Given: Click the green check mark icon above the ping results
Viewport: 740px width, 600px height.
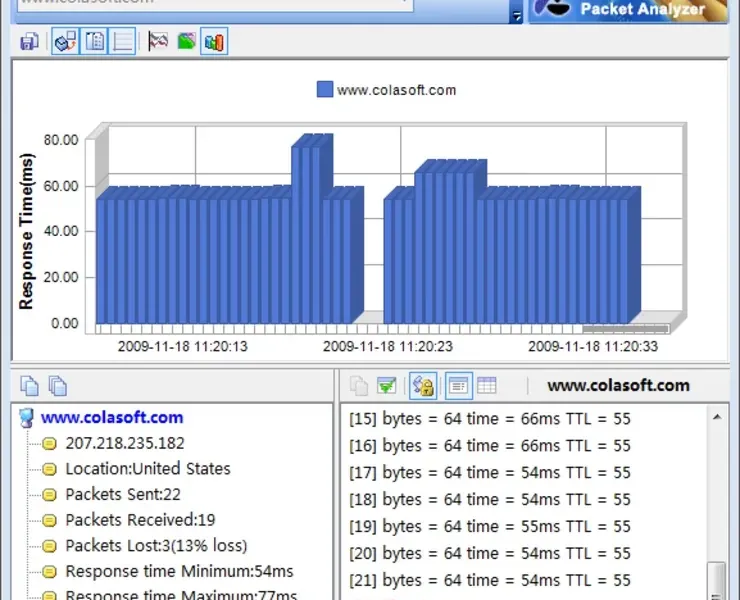Looking at the screenshot, I should tap(387, 385).
